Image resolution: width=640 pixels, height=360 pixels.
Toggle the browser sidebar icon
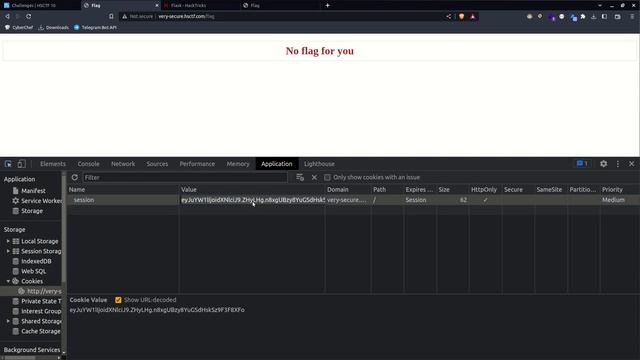click(x=604, y=16)
